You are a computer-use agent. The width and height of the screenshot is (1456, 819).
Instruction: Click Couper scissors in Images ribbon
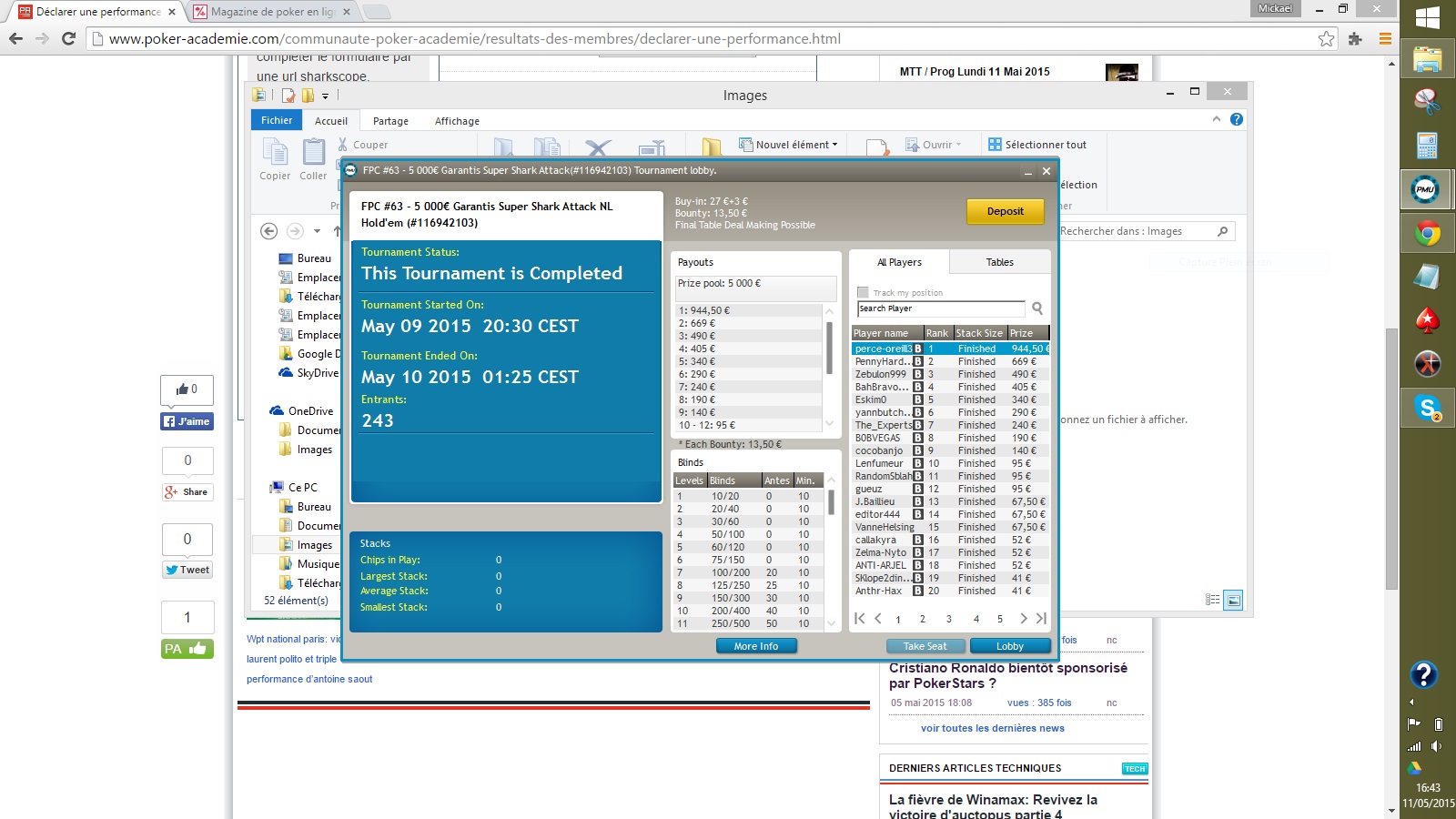coord(343,144)
